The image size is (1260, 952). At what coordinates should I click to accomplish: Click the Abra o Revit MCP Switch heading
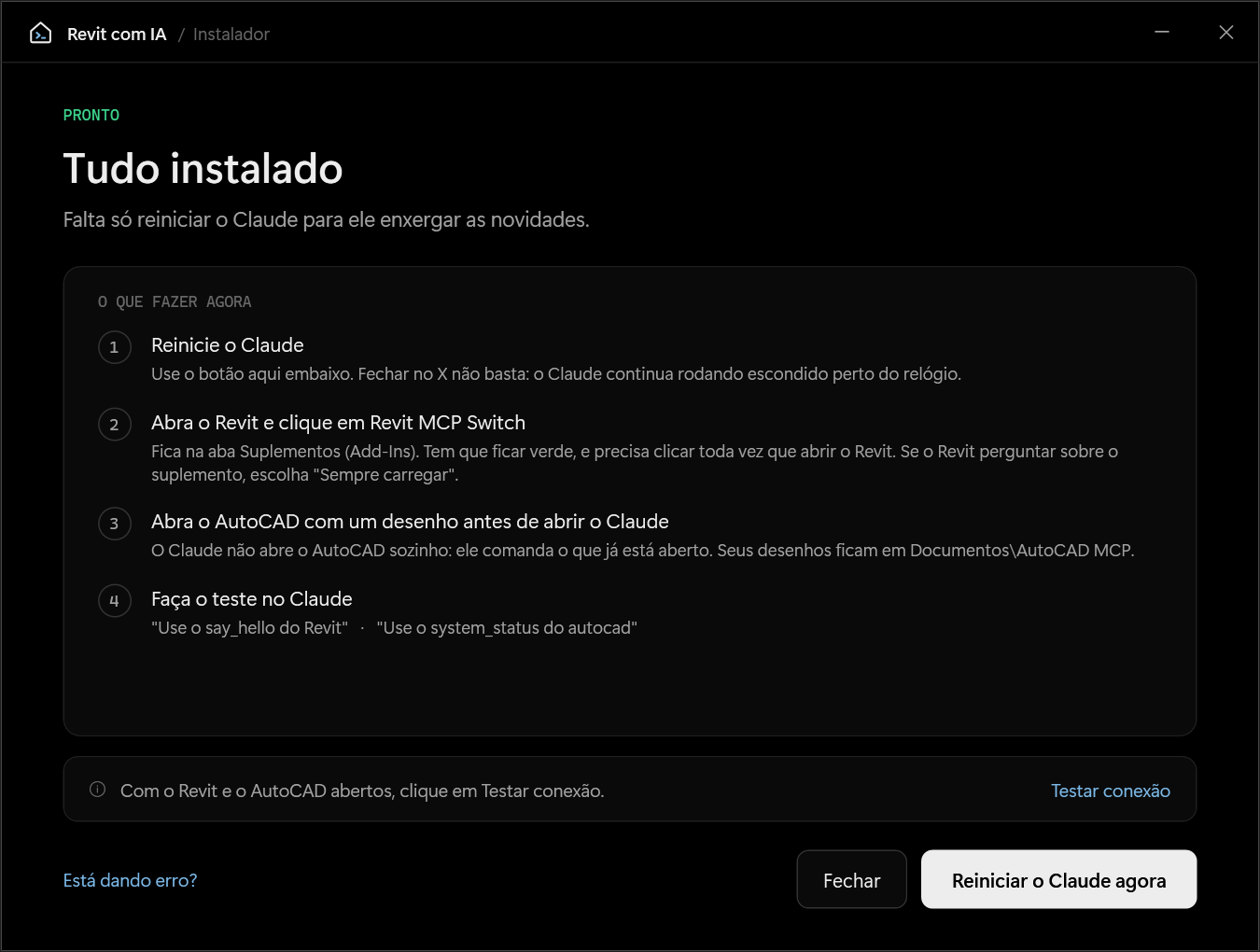pyautogui.click(x=338, y=423)
